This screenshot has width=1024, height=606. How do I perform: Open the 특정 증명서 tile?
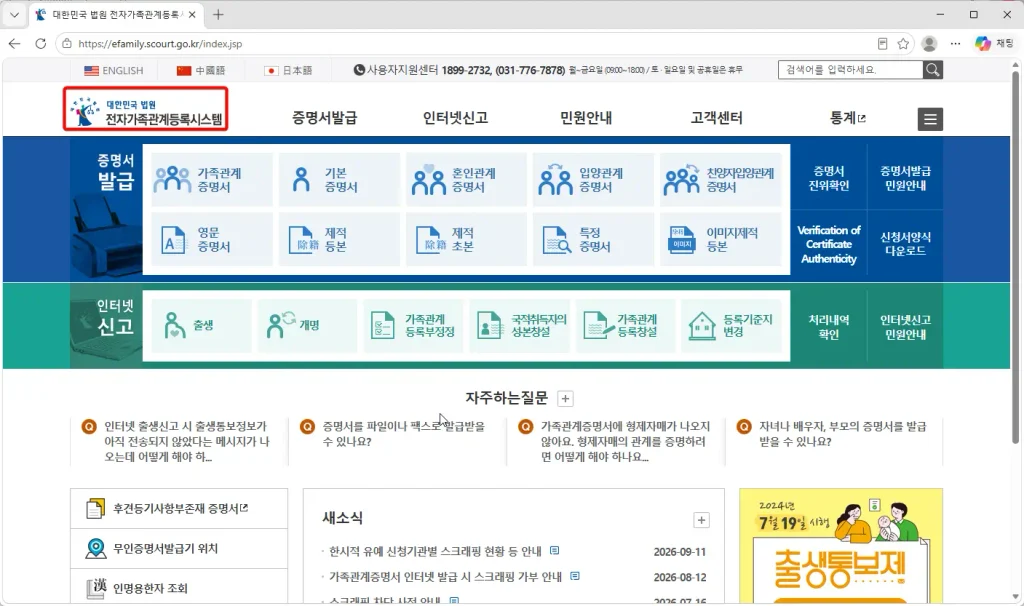[593, 239]
